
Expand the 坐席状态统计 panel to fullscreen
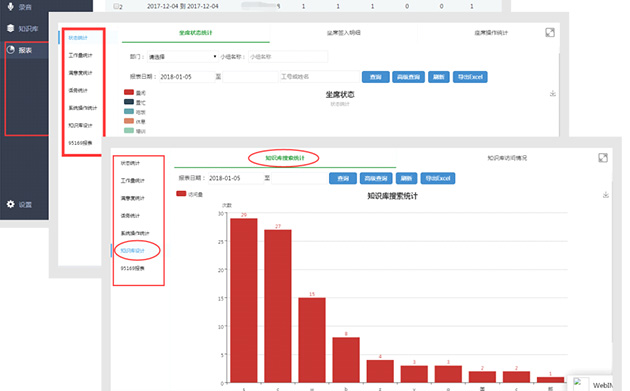pyautogui.click(x=550, y=33)
